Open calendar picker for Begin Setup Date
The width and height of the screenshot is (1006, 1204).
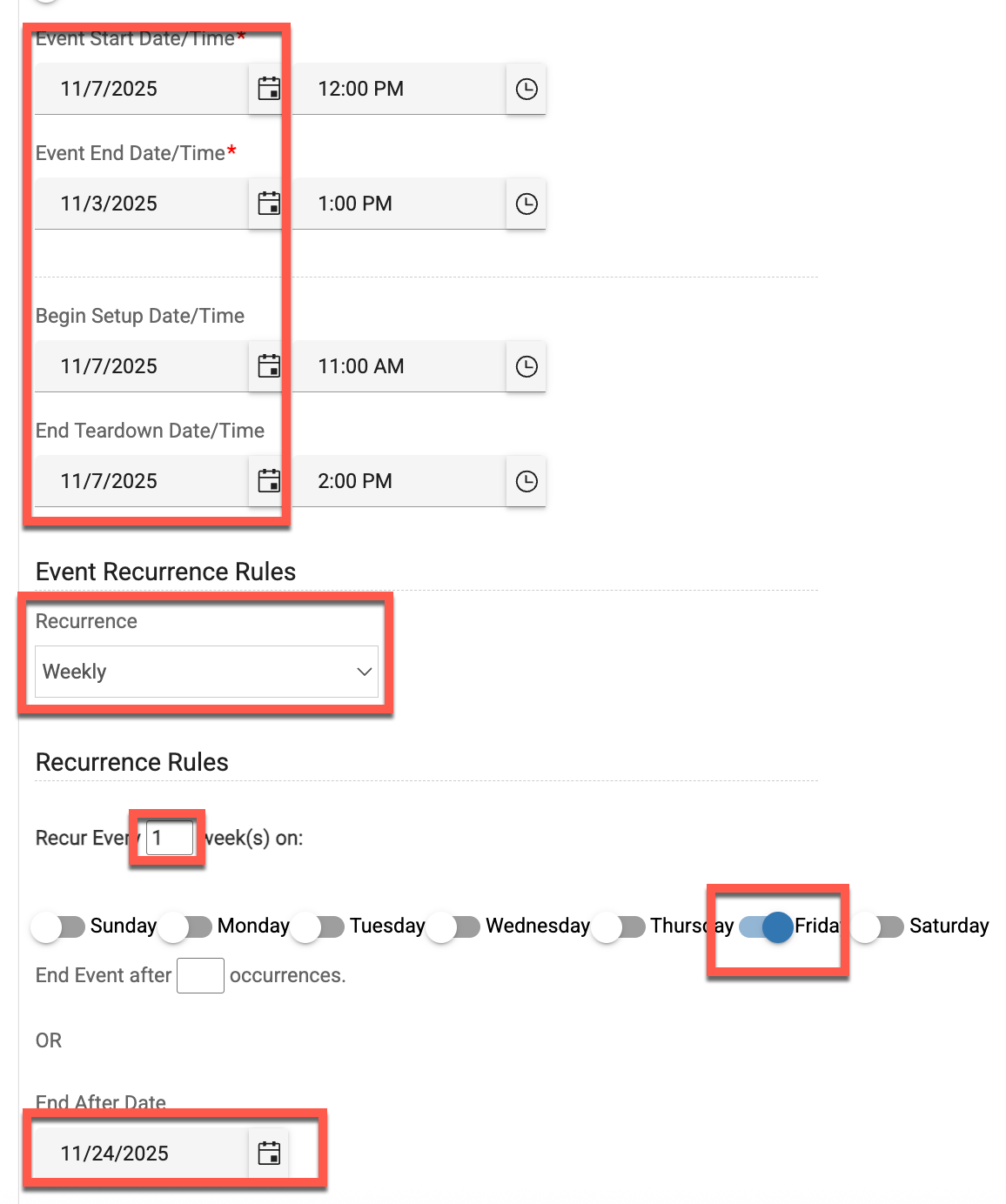[x=269, y=366]
